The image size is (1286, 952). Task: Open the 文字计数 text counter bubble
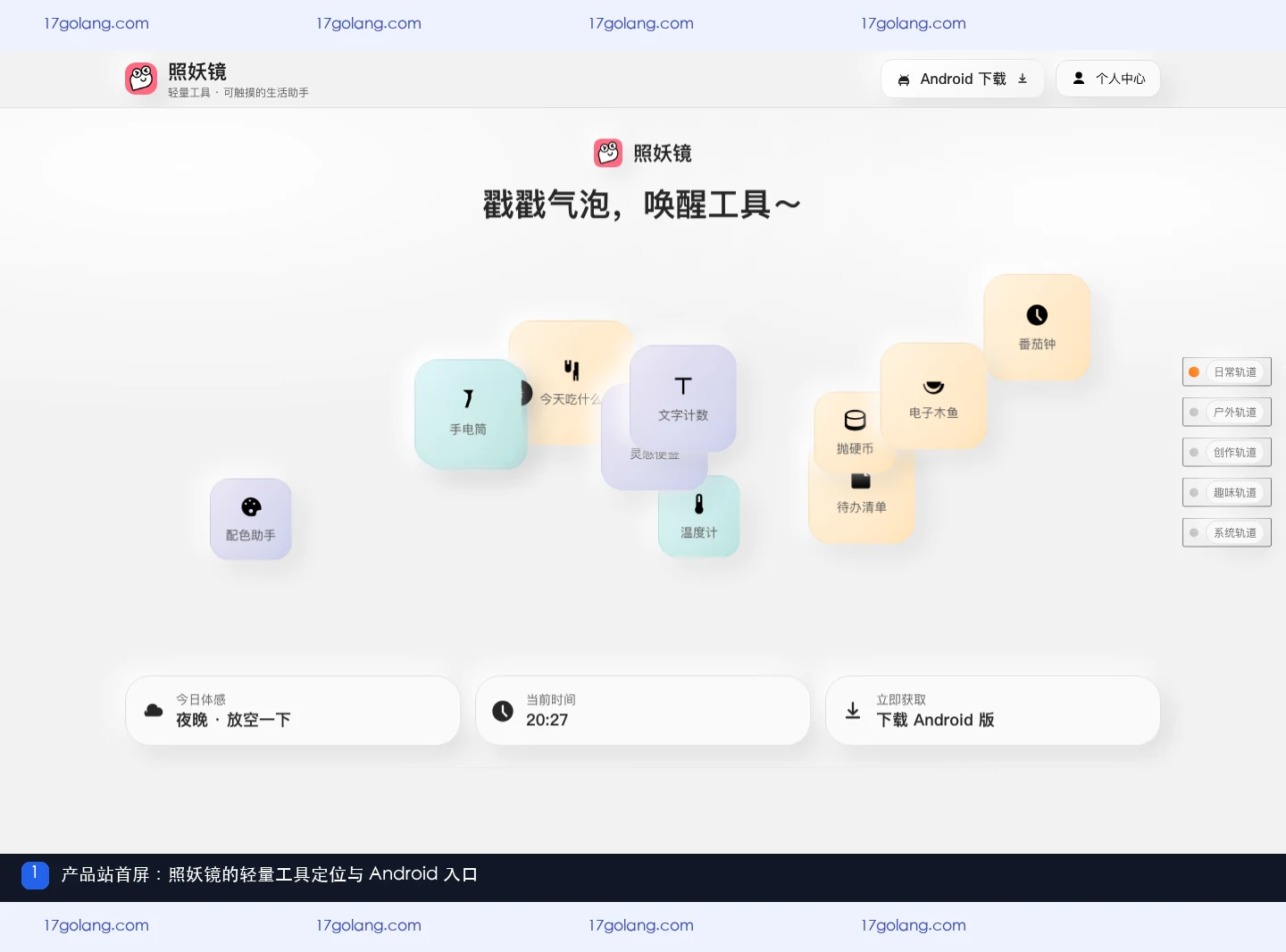683,398
